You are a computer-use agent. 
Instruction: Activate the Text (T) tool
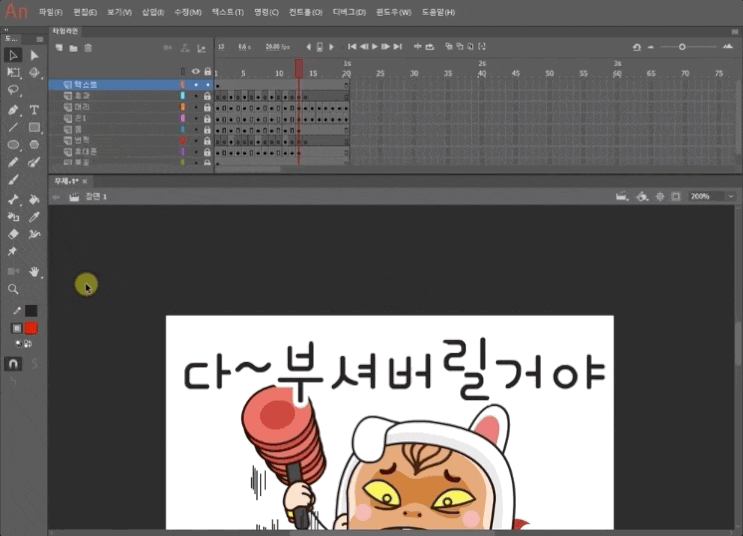(34, 110)
